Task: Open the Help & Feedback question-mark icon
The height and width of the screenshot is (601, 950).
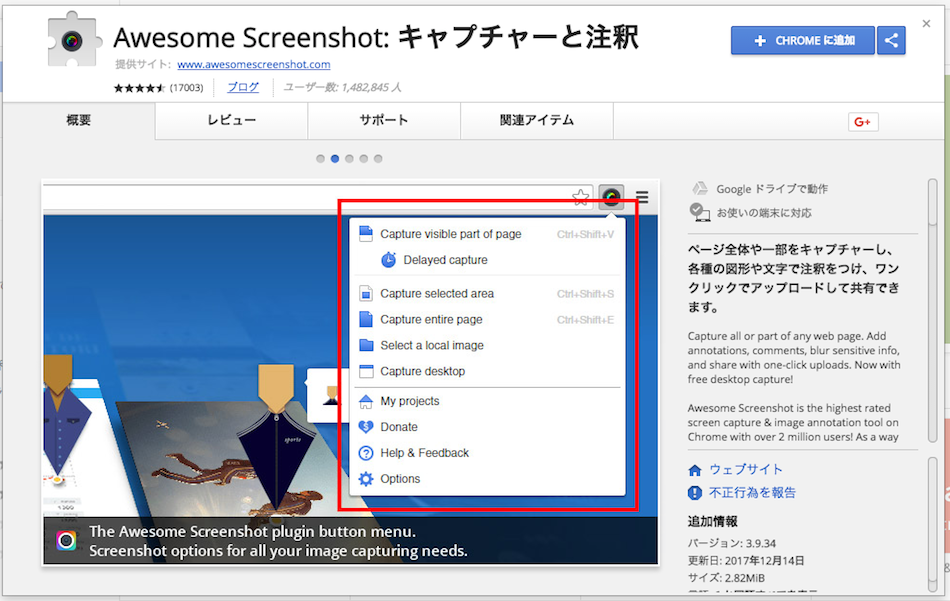Action: click(x=366, y=453)
